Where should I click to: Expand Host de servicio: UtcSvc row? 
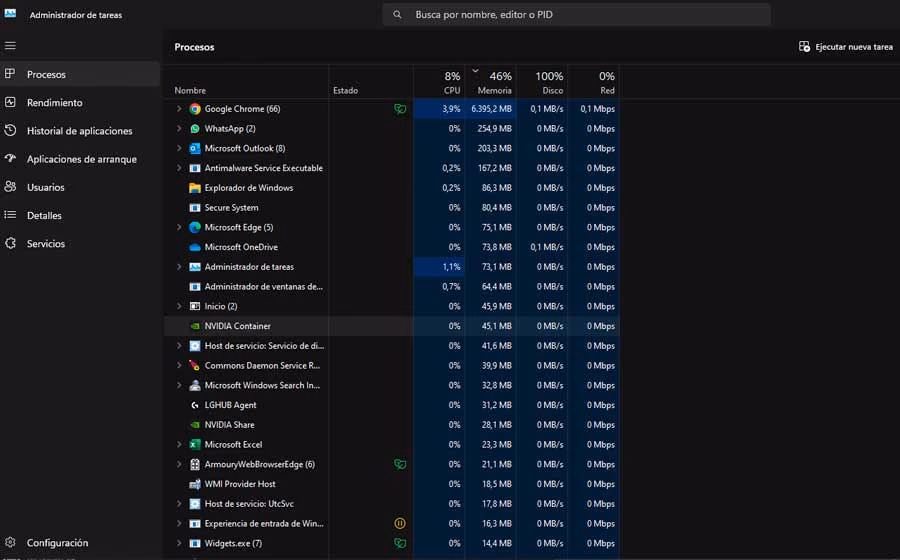(179, 504)
